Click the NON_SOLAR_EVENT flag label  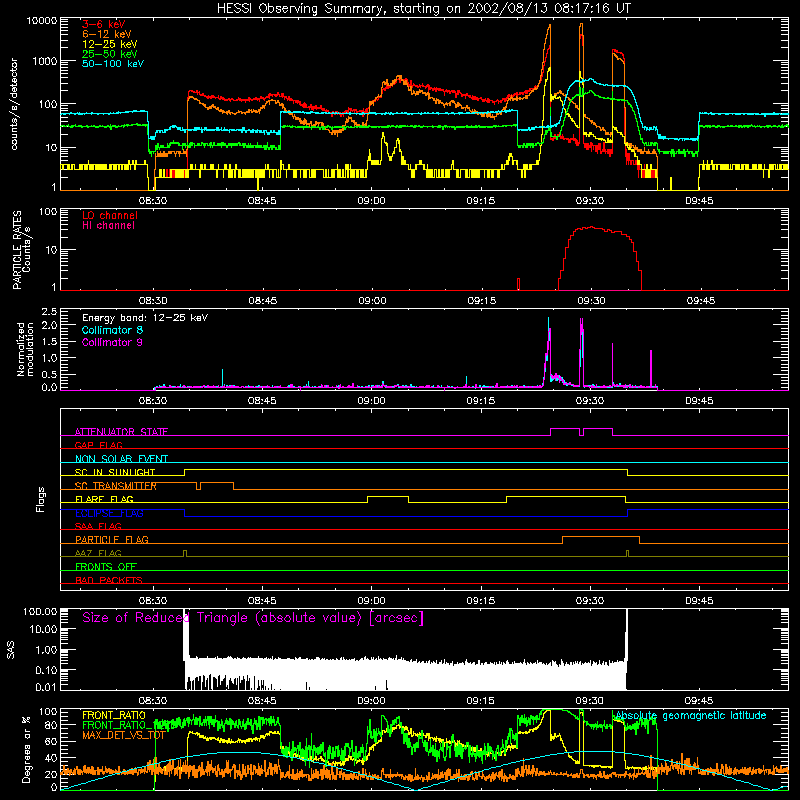(121, 459)
